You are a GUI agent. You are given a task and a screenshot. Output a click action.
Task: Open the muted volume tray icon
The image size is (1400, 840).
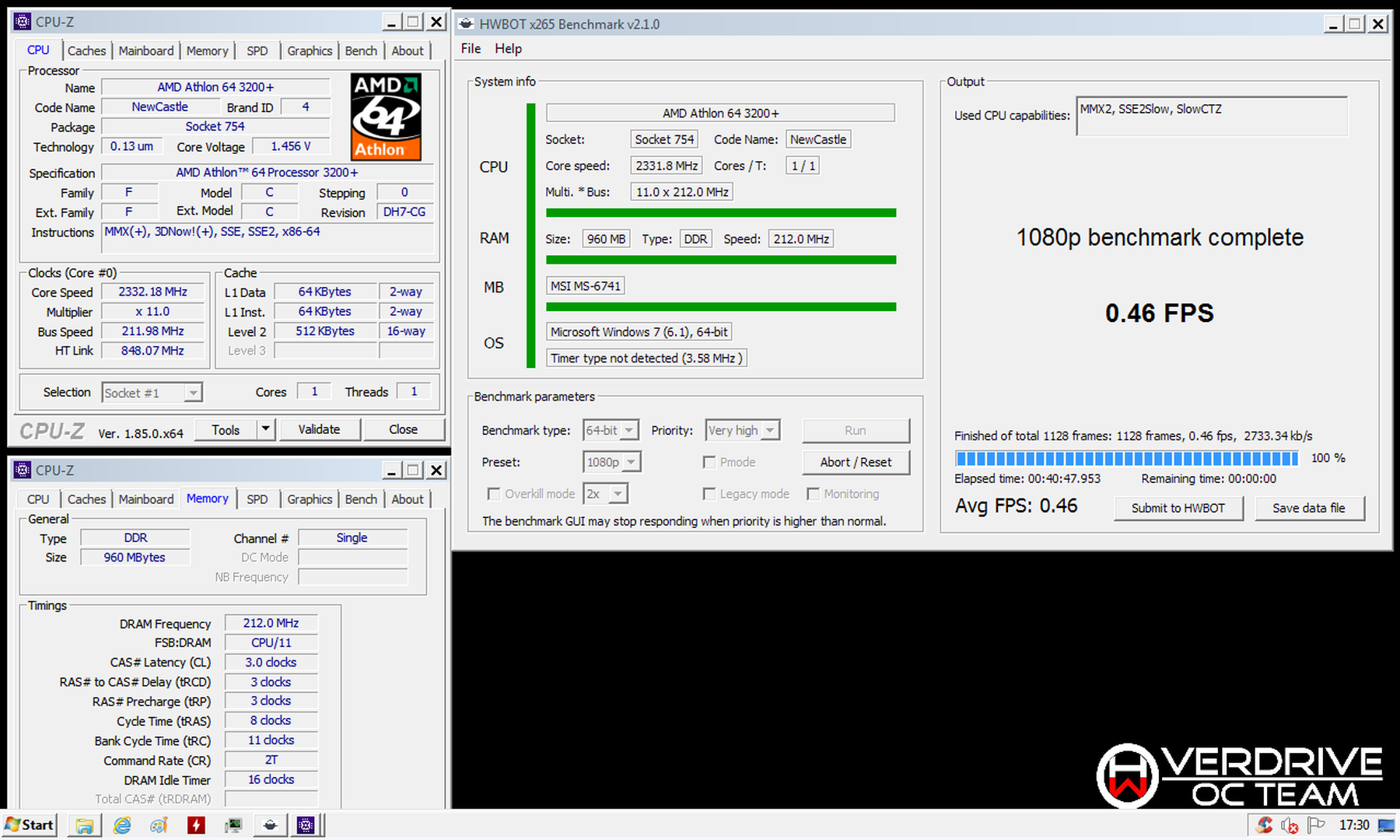point(1290,825)
